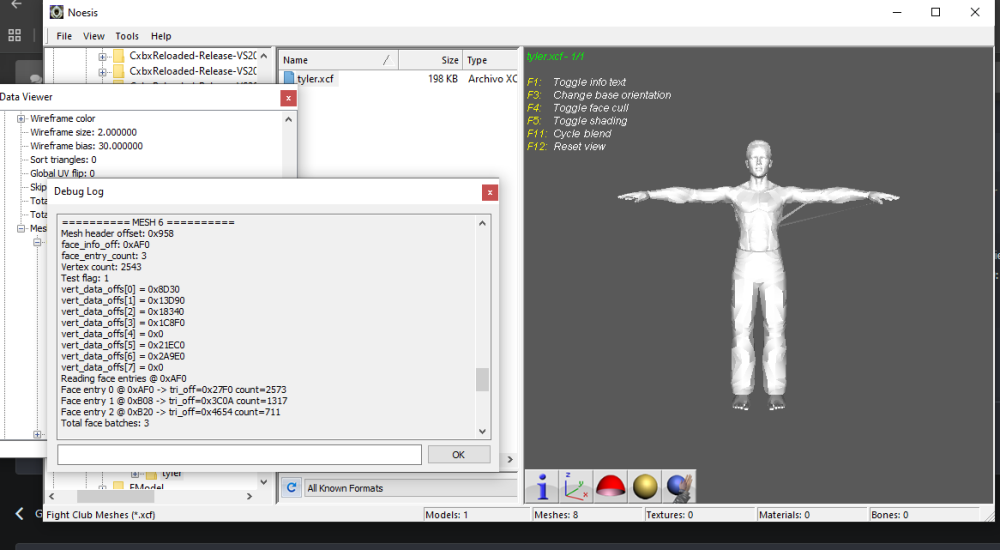Viewport: 1000px width, 550px height.
Task: Open the Tools menu
Action: point(127,36)
